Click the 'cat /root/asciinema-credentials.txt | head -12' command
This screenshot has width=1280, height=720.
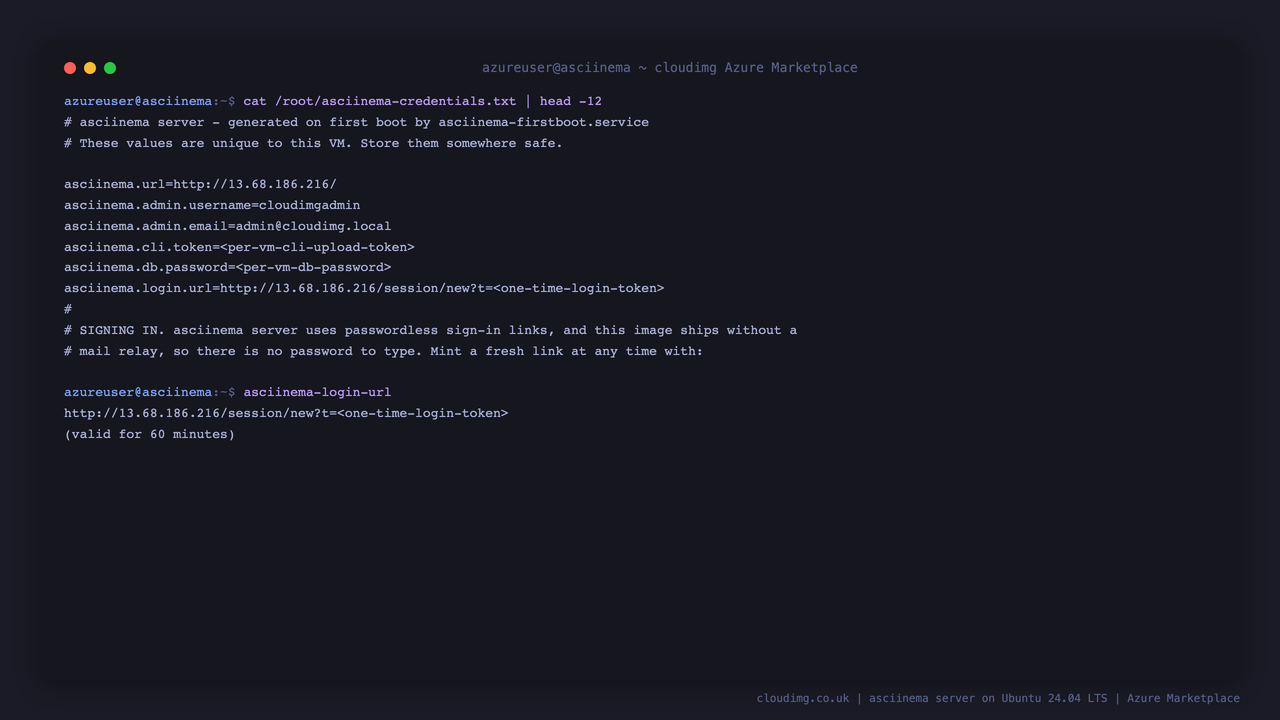(422, 101)
